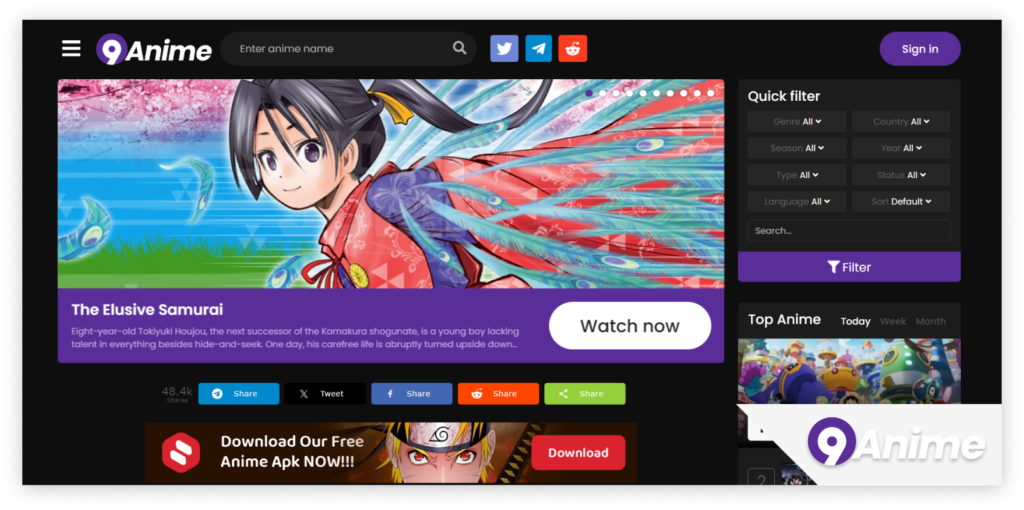The image size is (1024, 510).
Task: Click the Elusive Samurai description text
Action: click(295, 337)
